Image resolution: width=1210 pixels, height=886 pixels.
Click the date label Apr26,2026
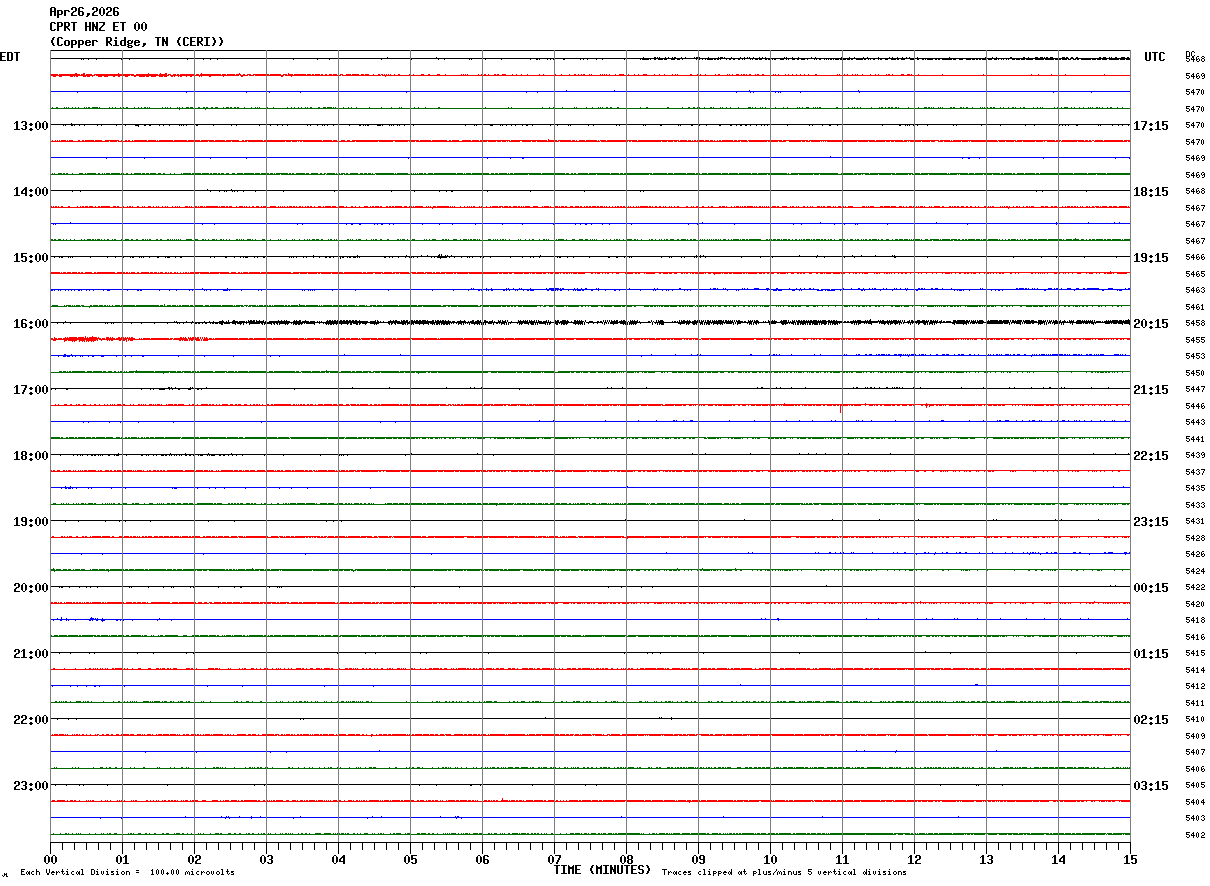pyautogui.click(x=84, y=12)
